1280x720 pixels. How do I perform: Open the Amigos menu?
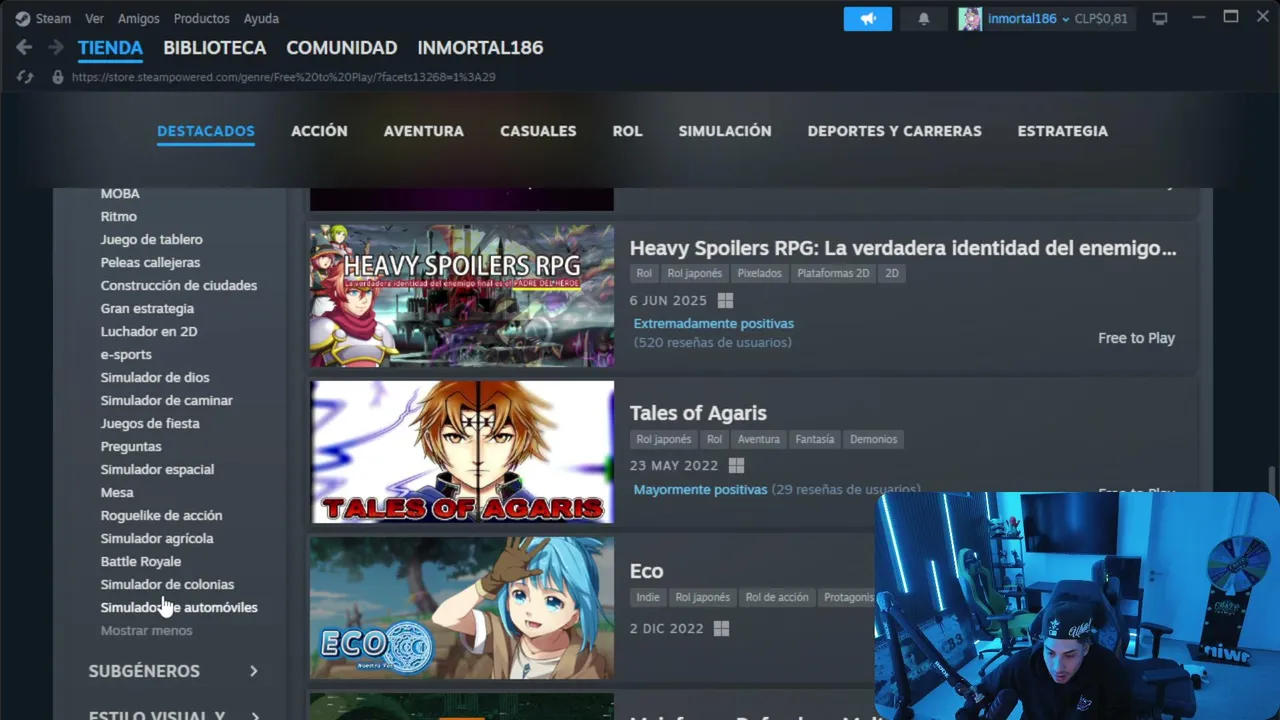[x=138, y=19]
